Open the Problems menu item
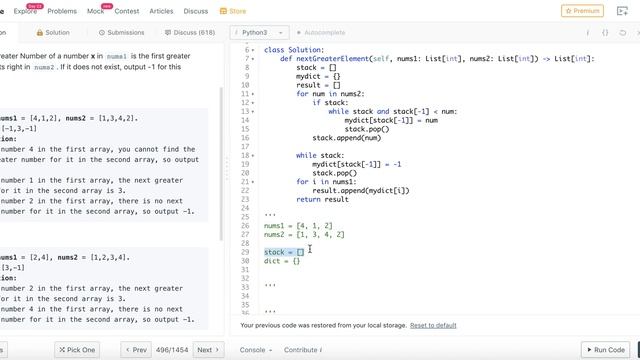Screen dimensions: 640x360 (x=62, y=11)
